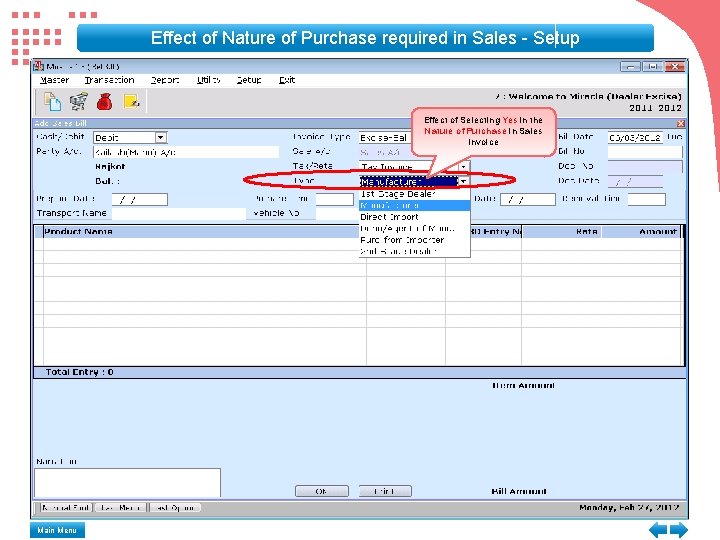
Task: Click the Party A/c. input field
Action: [186, 152]
